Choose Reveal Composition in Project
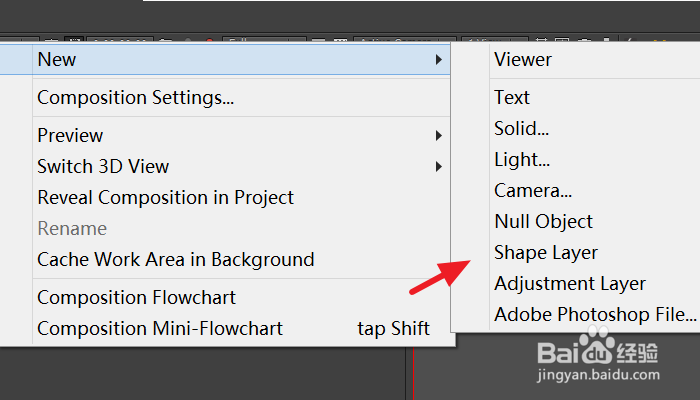 [165, 197]
